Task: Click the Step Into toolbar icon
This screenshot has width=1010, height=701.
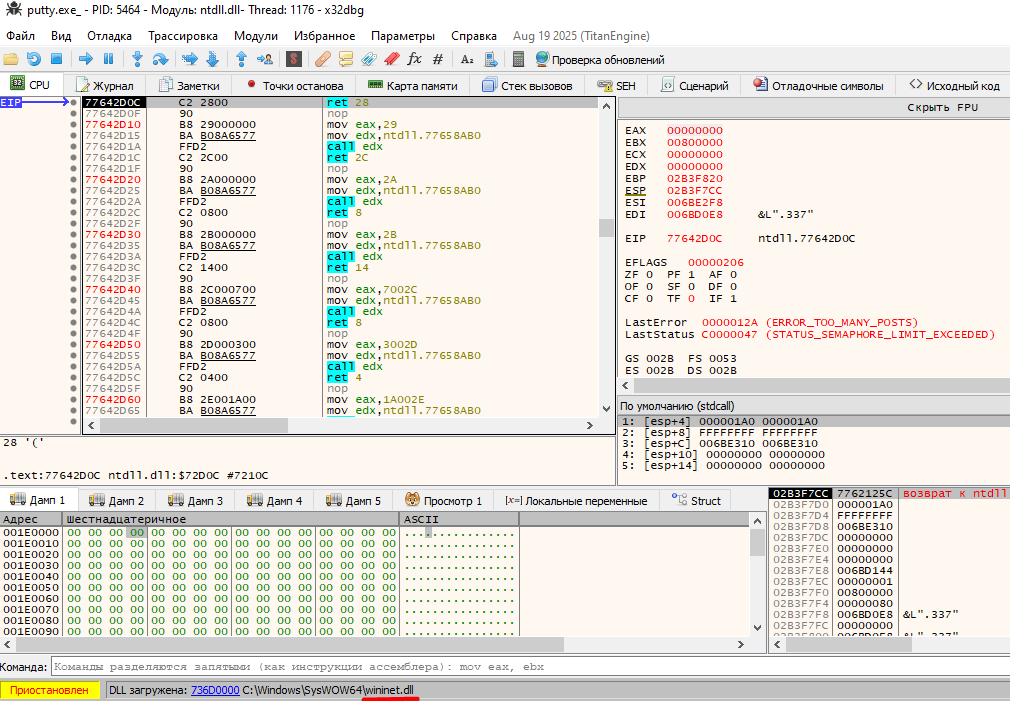Action: tap(138, 59)
